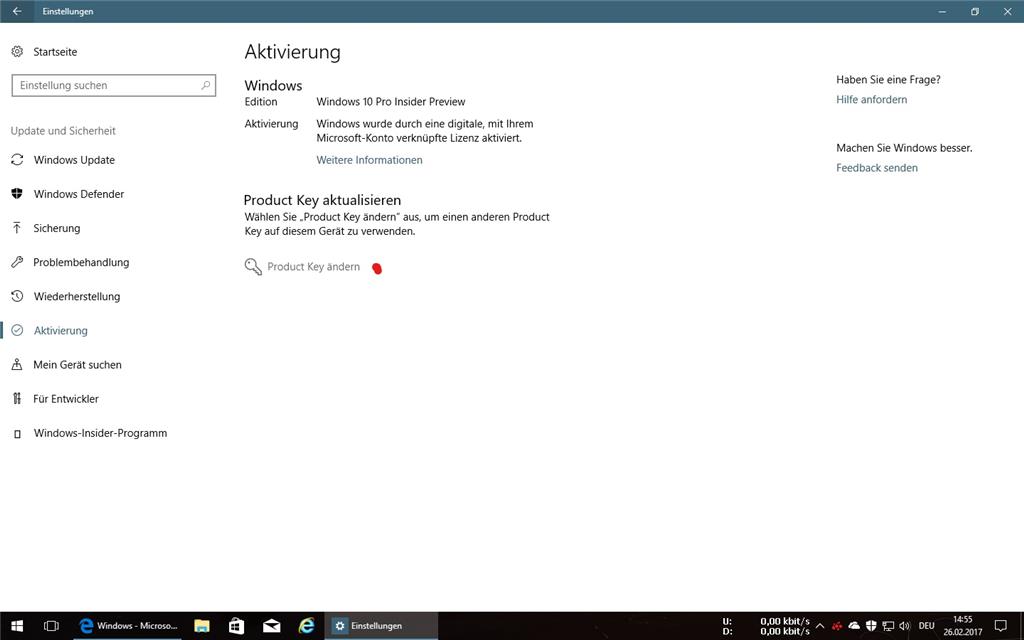Focus the 'Einstellung suchen' search field
The width and height of the screenshot is (1024, 640).
[114, 86]
